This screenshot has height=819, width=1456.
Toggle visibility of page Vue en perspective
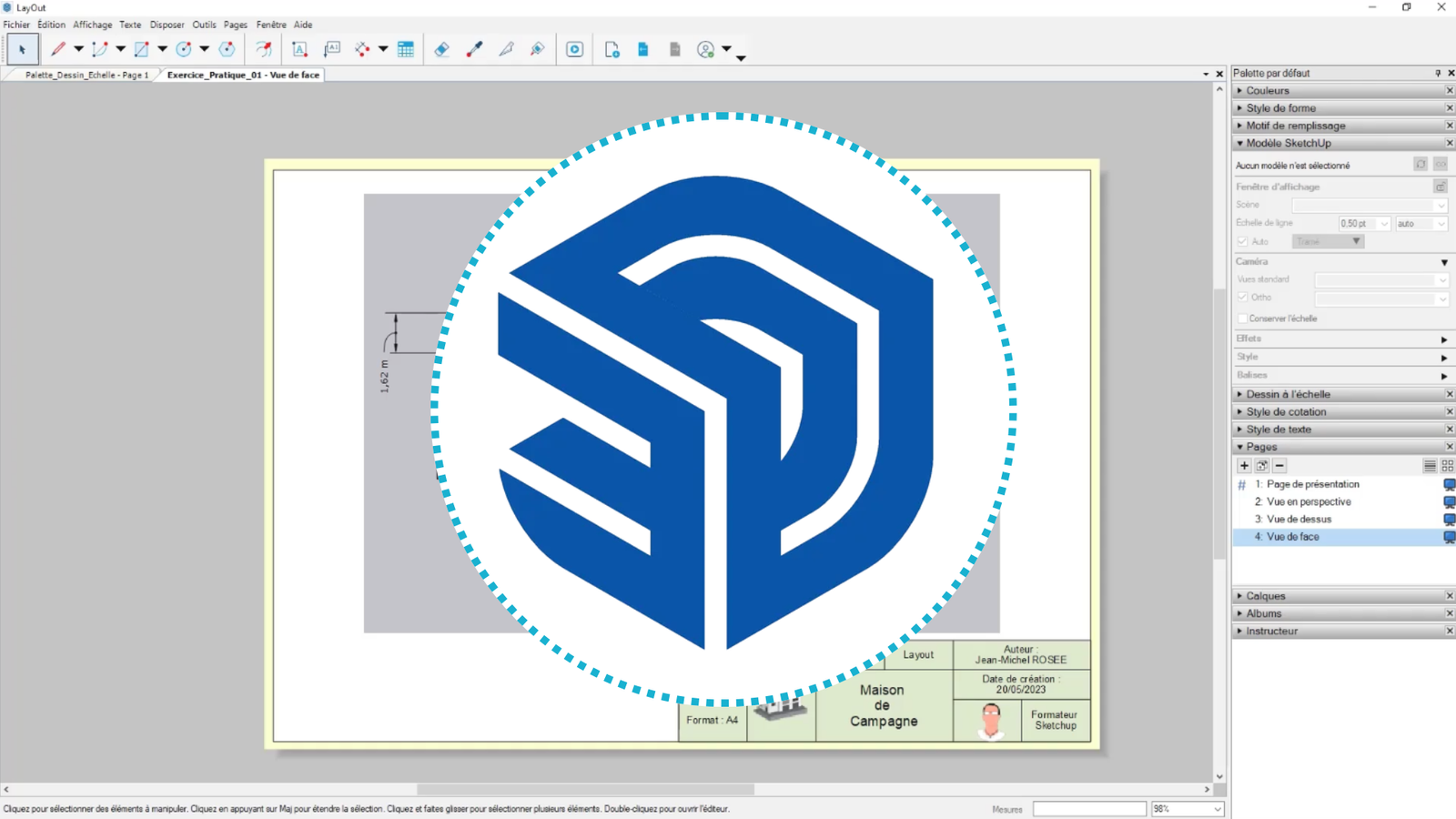[1448, 501]
